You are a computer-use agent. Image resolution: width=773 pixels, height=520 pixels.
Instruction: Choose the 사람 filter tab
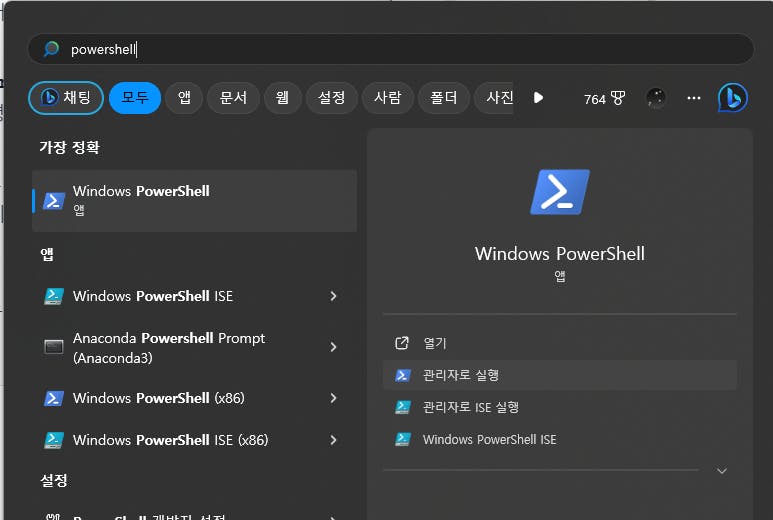387,98
